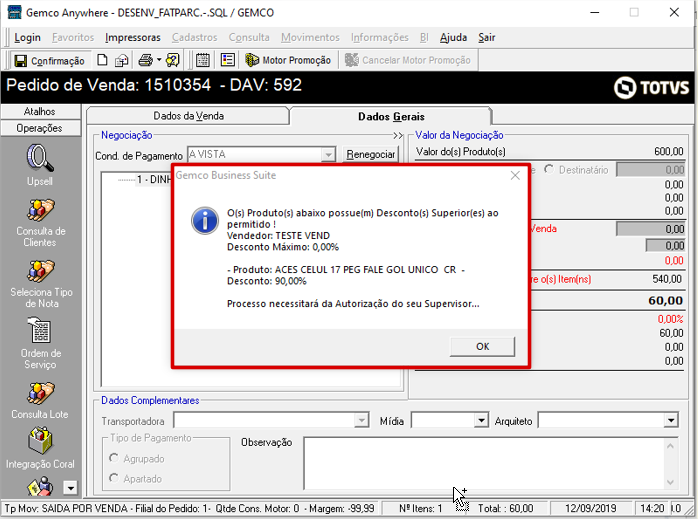Switch to Dados da Venda tab
698x519 pixels.
pyautogui.click(x=188, y=116)
